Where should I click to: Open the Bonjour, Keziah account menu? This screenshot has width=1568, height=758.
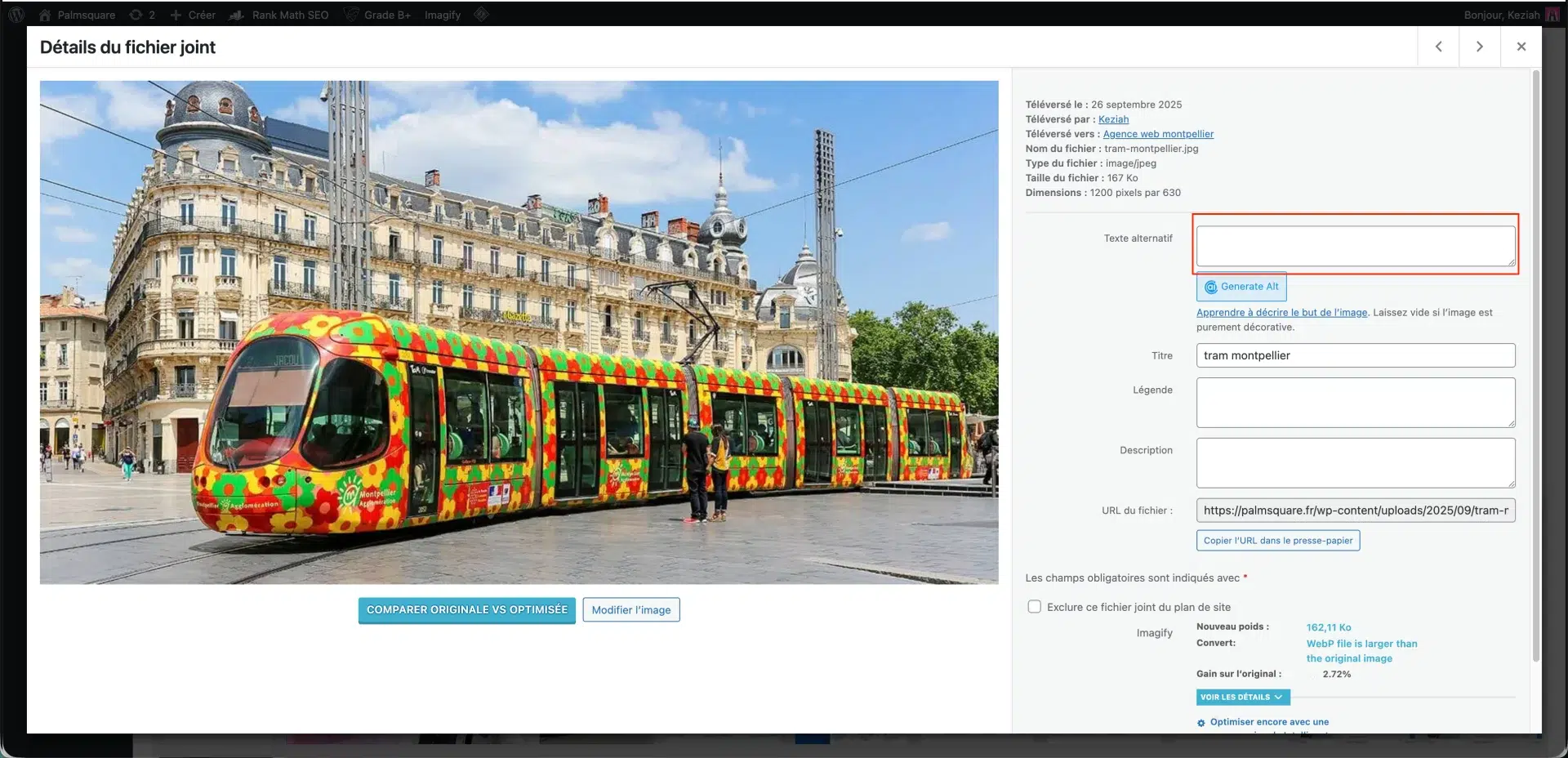point(1500,14)
